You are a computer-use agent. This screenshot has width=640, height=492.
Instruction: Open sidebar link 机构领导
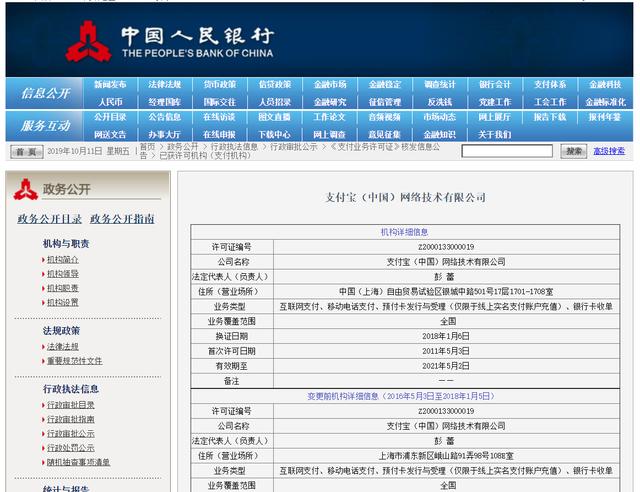click(x=62, y=274)
